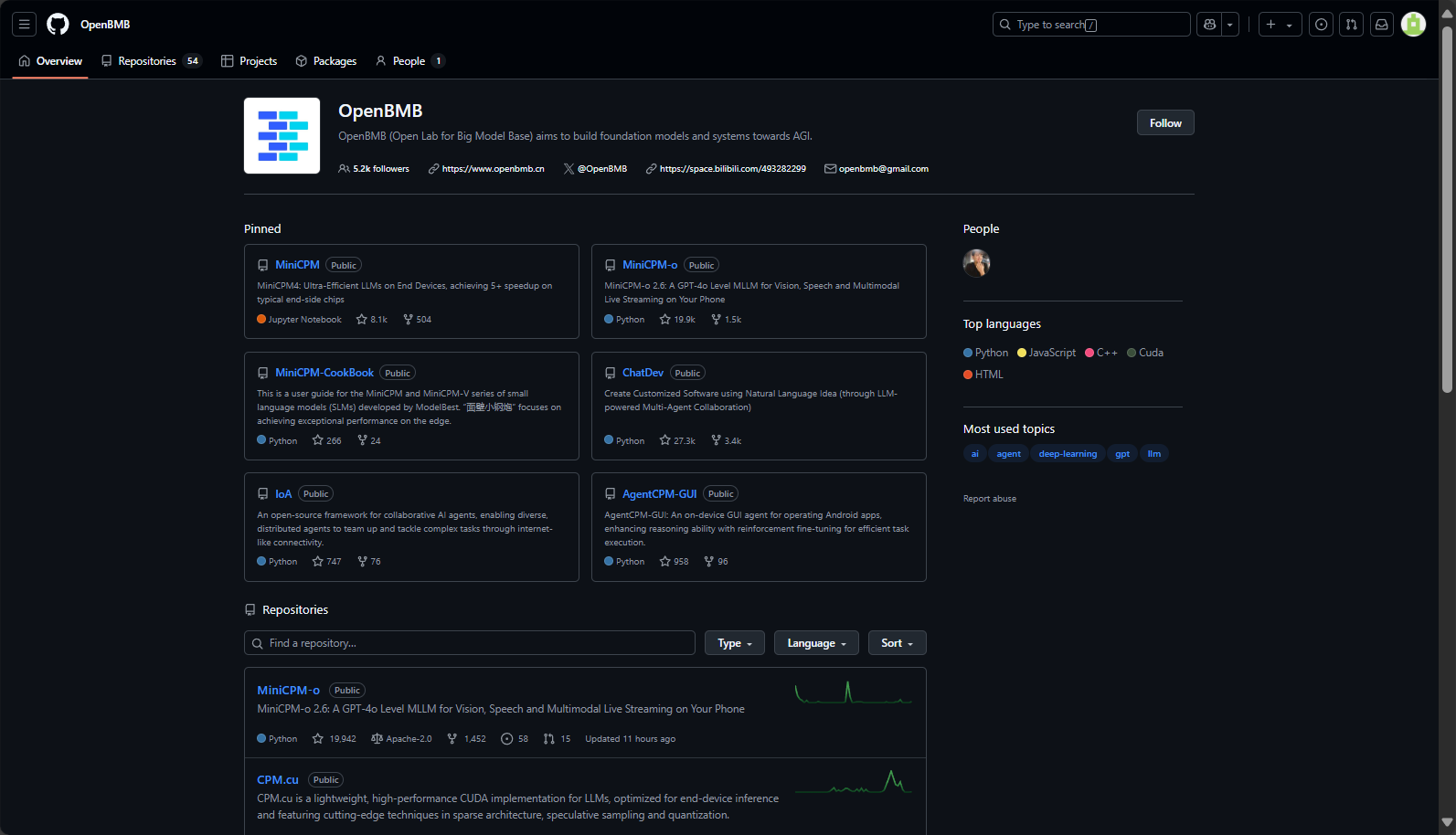Focus the Find a repository field

click(470, 643)
